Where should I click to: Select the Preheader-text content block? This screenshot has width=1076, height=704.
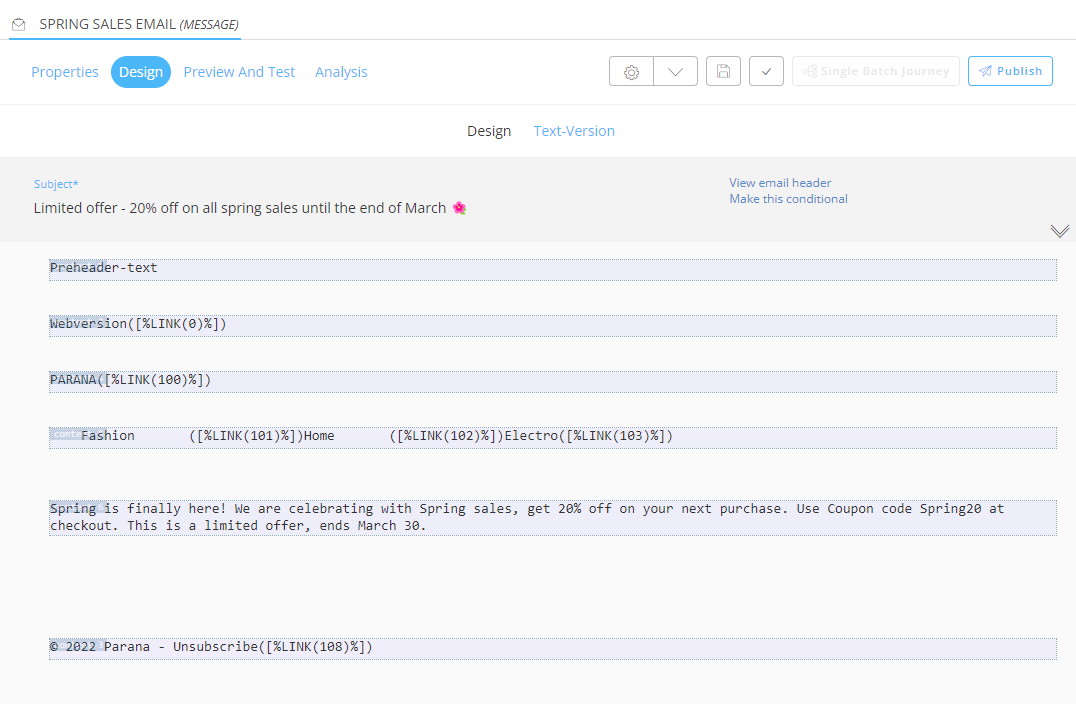click(x=552, y=269)
